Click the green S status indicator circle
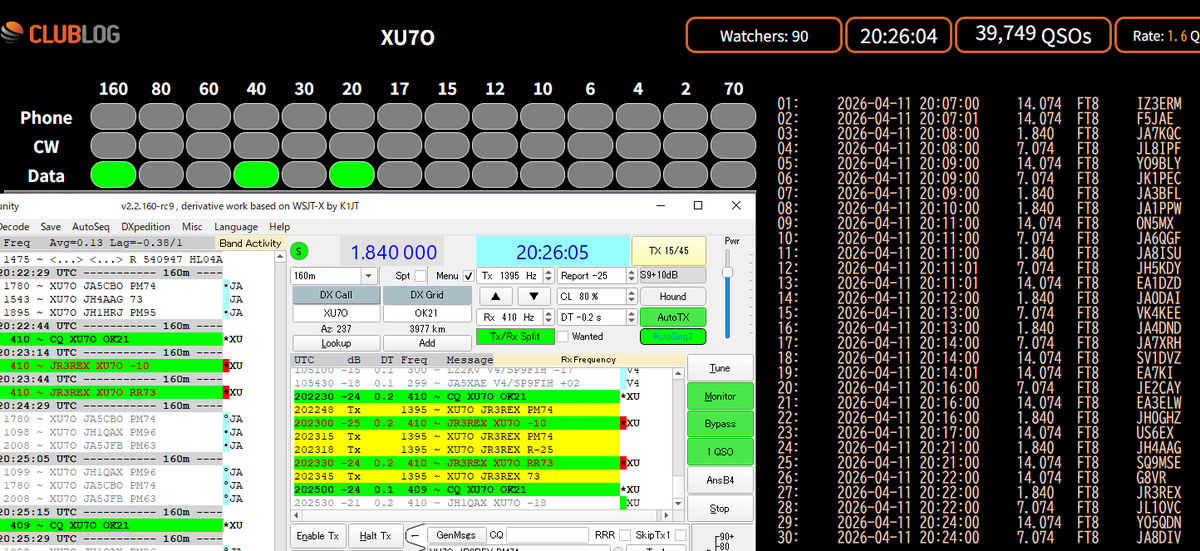 (300, 250)
